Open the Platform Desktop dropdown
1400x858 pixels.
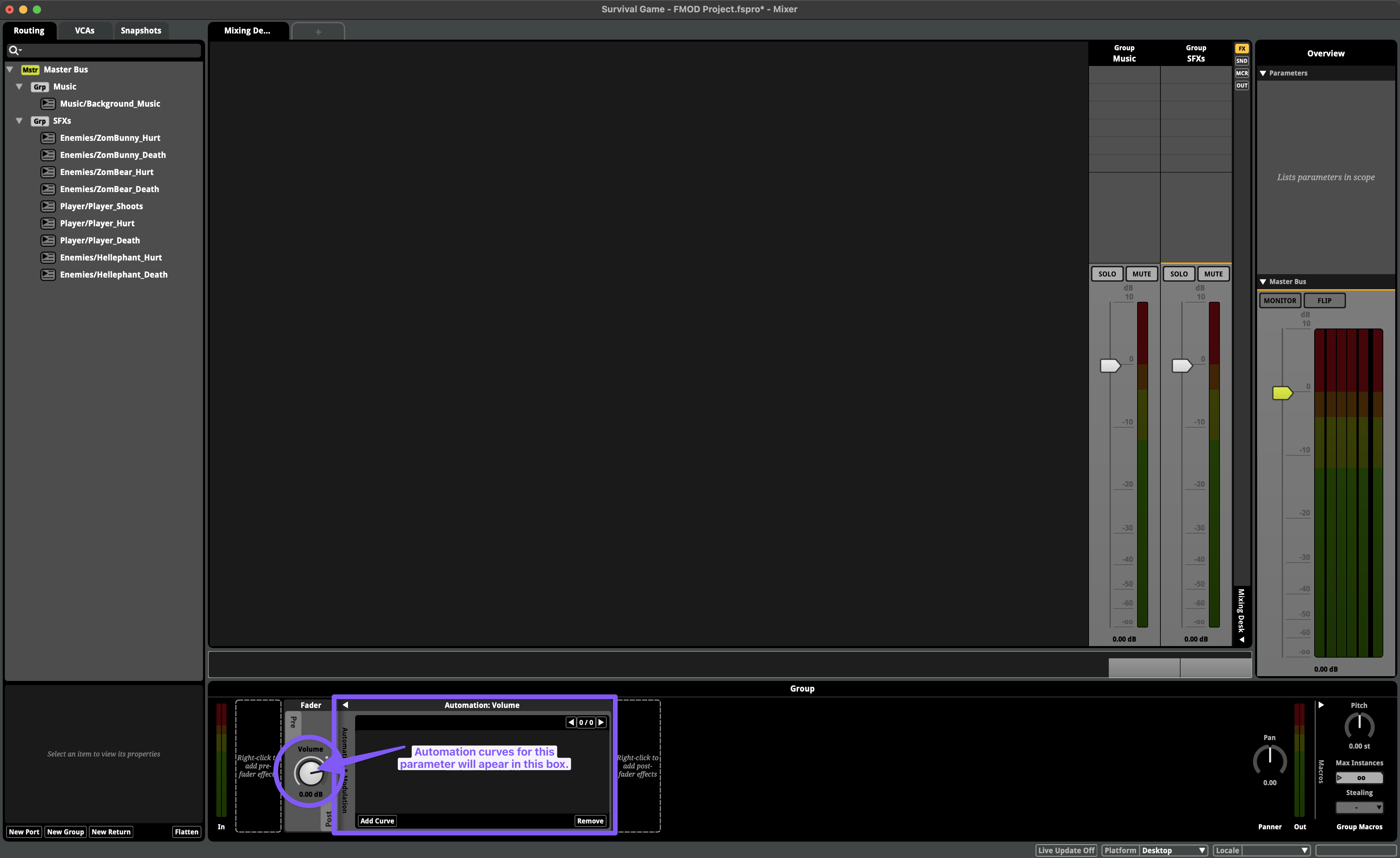click(x=1173, y=850)
